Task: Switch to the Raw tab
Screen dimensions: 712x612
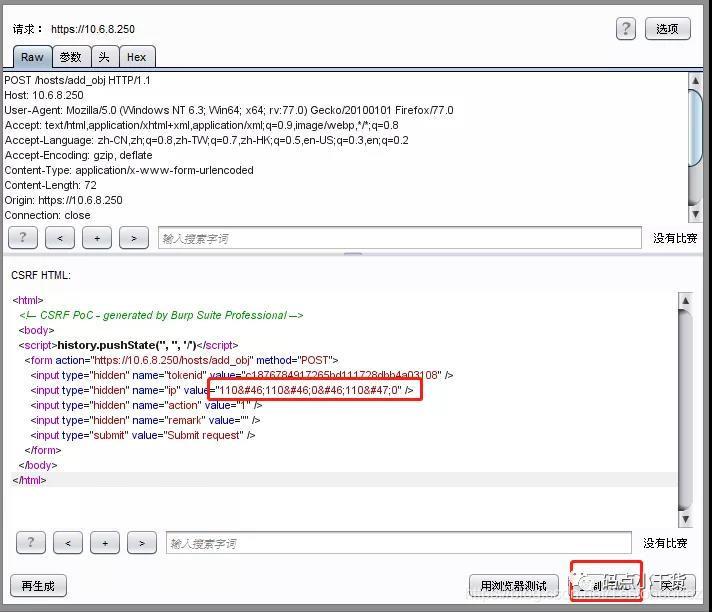Action: tap(32, 57)
